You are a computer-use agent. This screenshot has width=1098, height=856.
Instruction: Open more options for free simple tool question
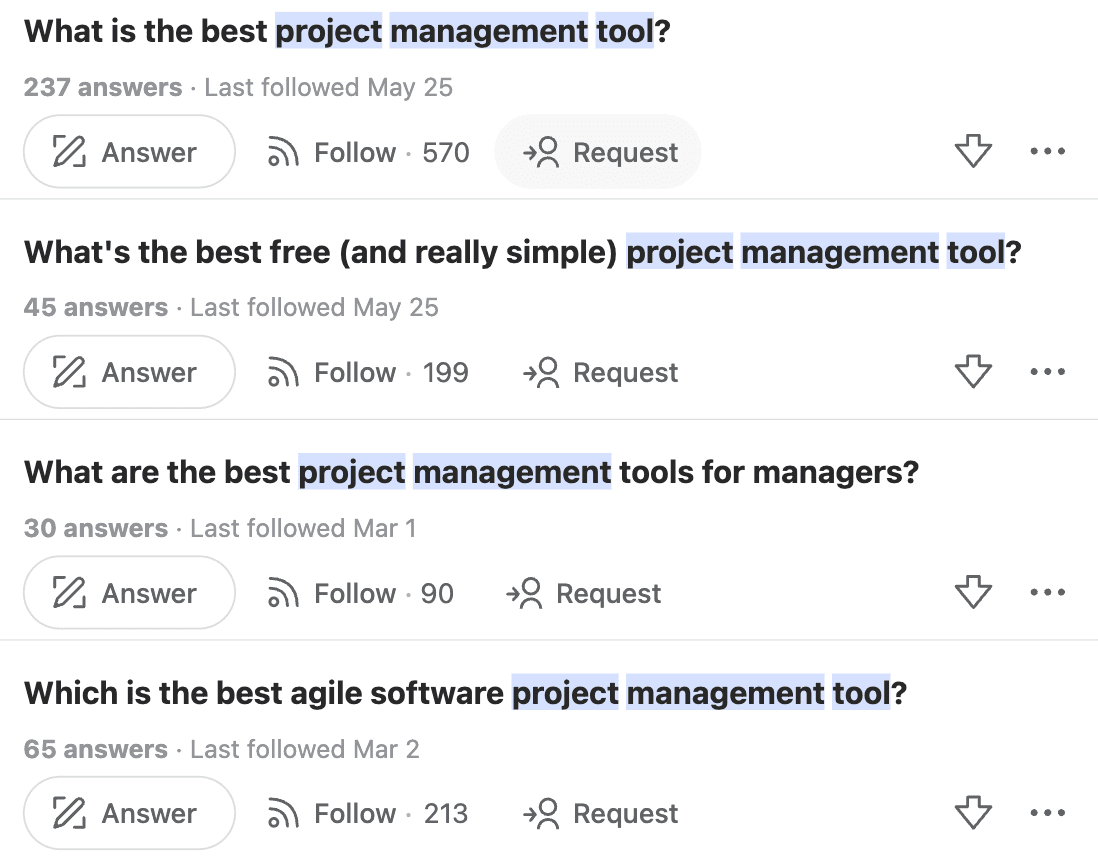tap(1048, 372)
